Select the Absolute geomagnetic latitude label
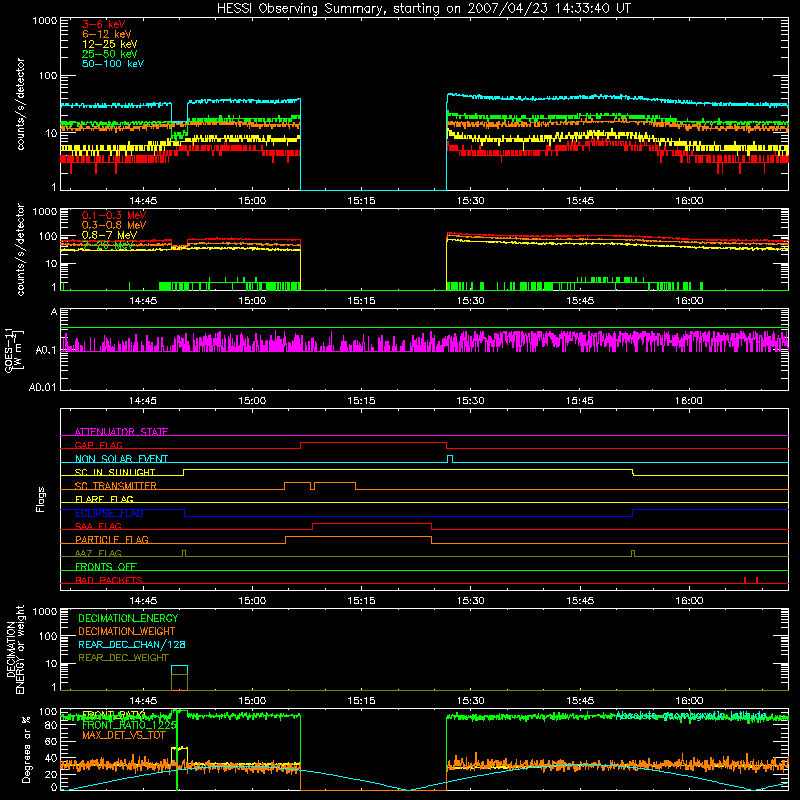800x800 pixels. (x=691, y=715)
